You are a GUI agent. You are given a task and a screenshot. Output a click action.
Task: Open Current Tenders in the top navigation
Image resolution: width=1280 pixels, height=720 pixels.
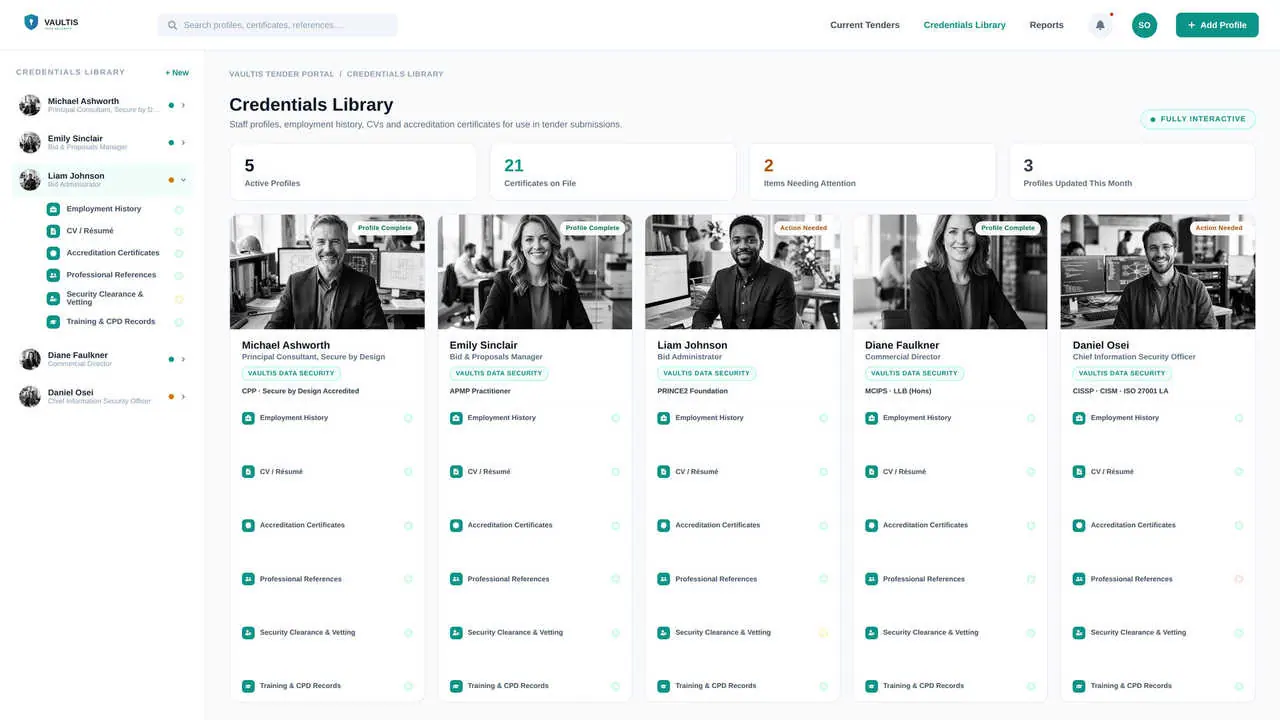click(865, 25)
